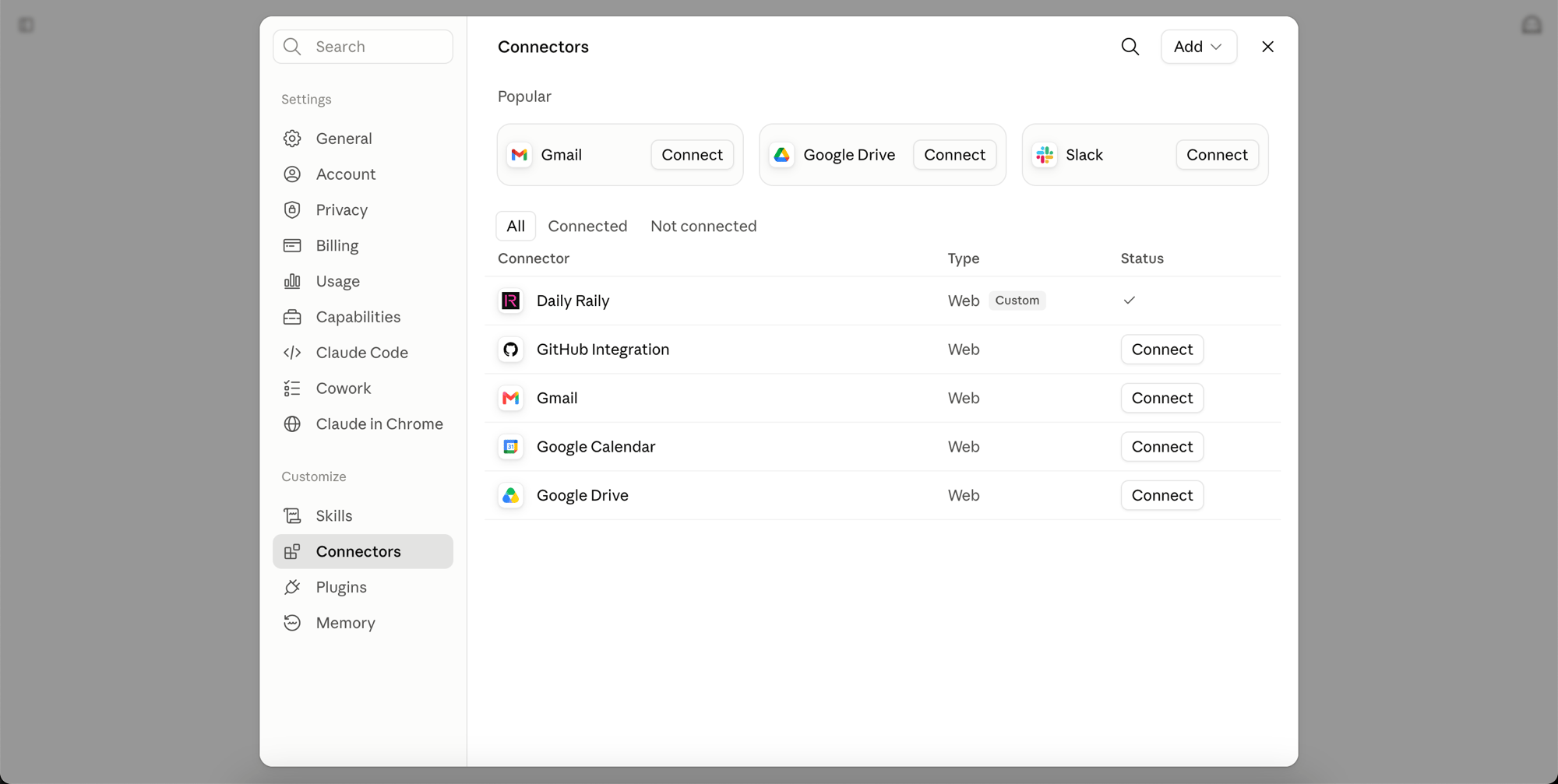Open Claude in Chrome settings
The height and width of the screenshot is (784, 1558).
click(x=363, y=424)
